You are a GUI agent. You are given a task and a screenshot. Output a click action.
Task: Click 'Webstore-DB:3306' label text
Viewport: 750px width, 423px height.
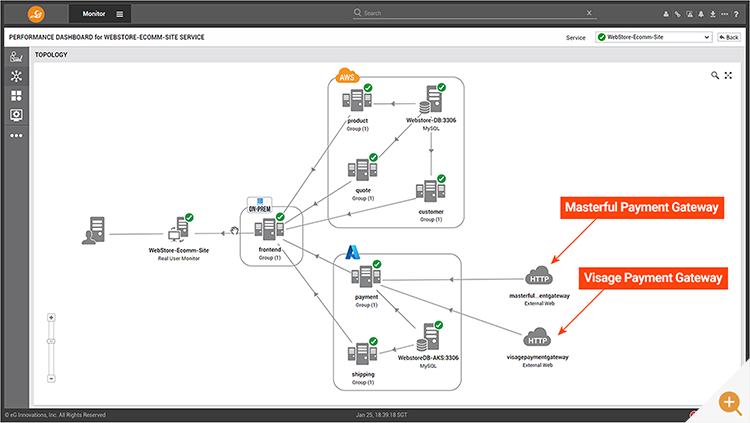431,120
